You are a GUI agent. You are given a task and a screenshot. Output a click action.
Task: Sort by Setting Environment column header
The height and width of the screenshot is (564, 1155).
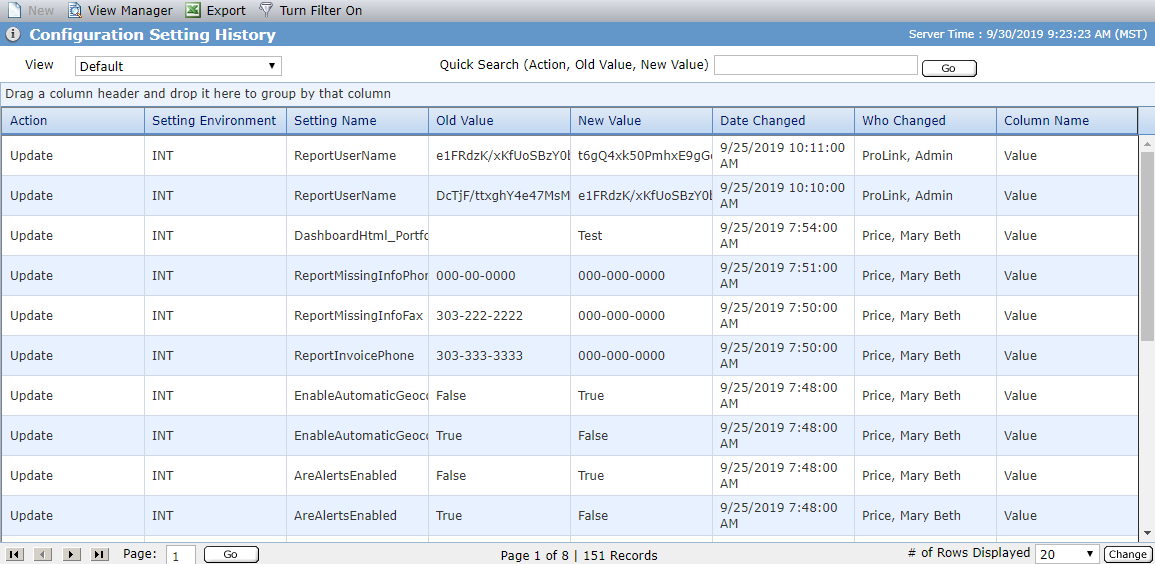(x=215, y=121)
